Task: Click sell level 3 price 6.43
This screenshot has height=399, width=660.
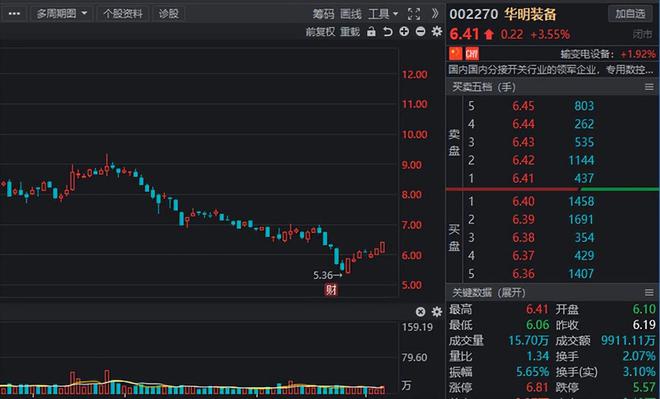Action: (523, 142)
